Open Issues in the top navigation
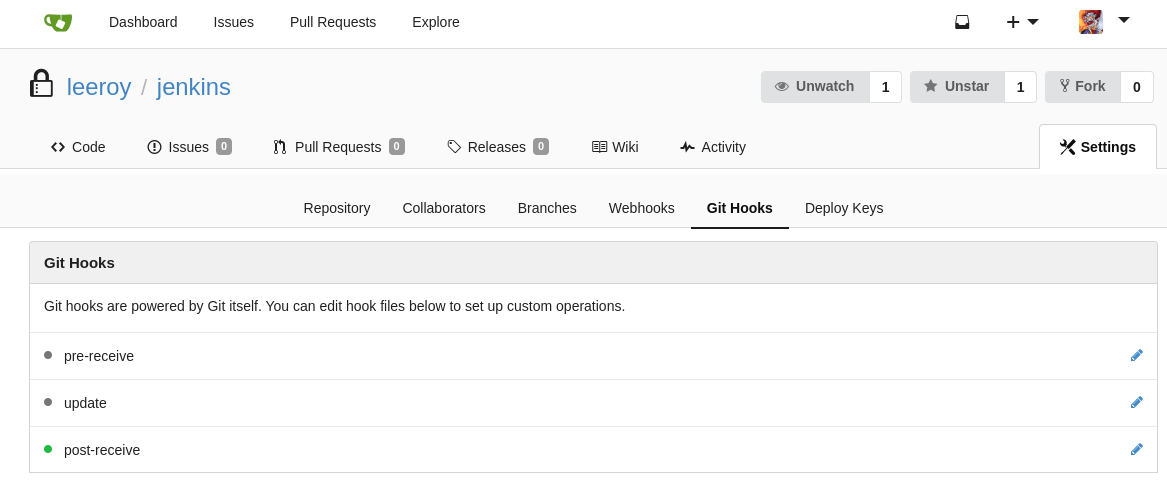The height and width of the screenshot is (483, 1167). (234, 22)
